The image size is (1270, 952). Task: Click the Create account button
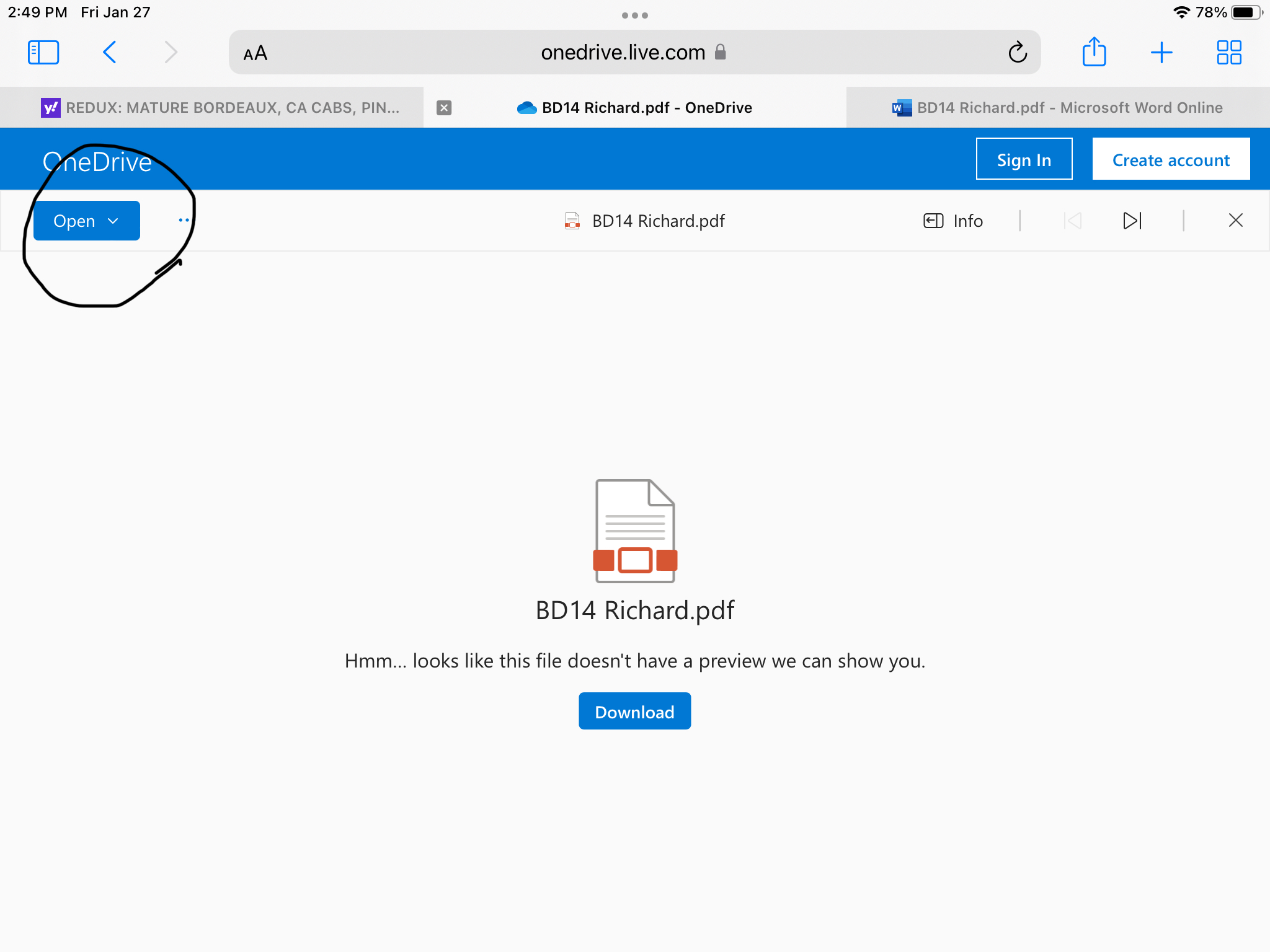[1171, 159]
